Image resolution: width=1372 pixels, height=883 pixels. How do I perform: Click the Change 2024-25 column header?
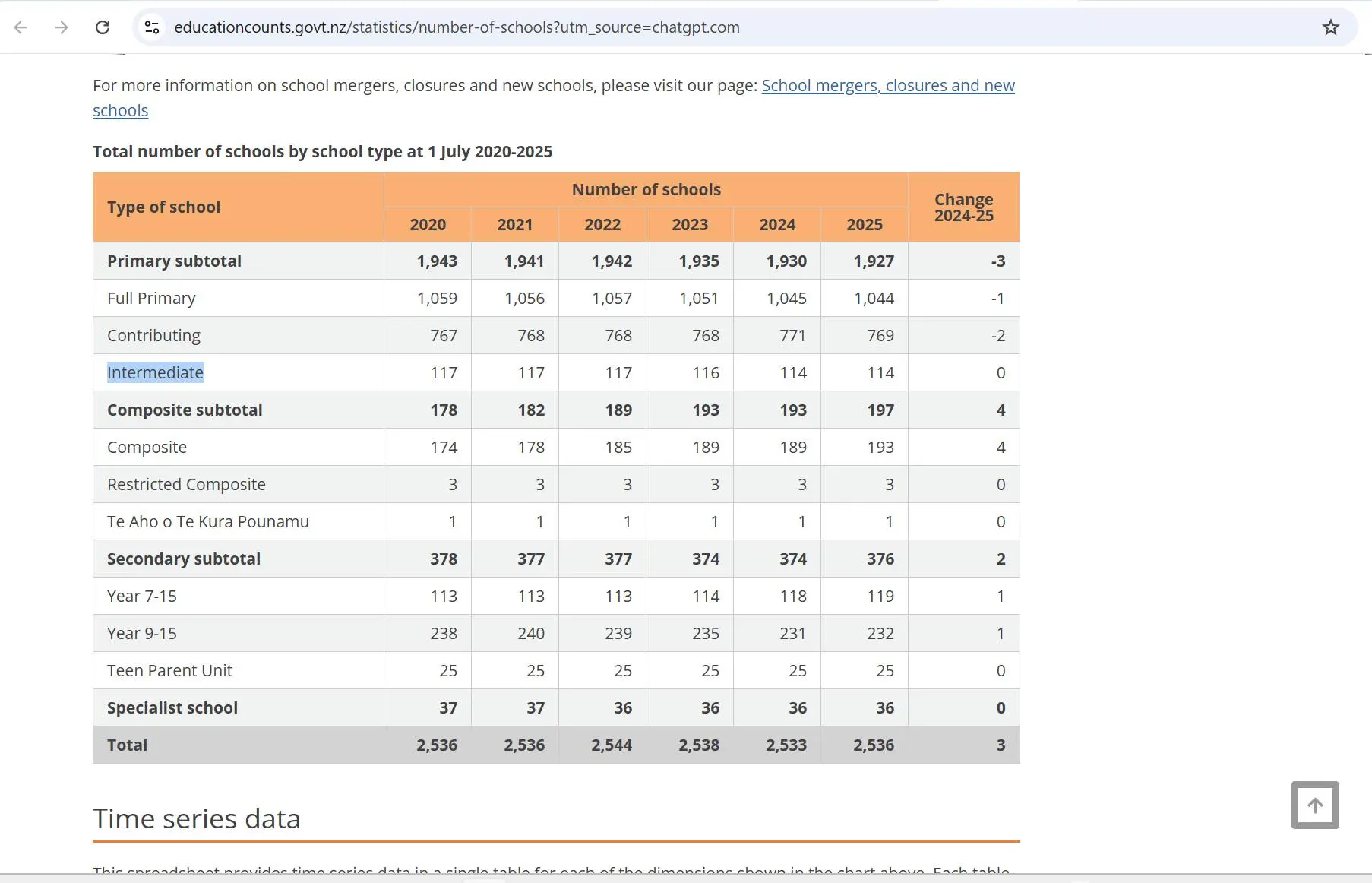963,207
